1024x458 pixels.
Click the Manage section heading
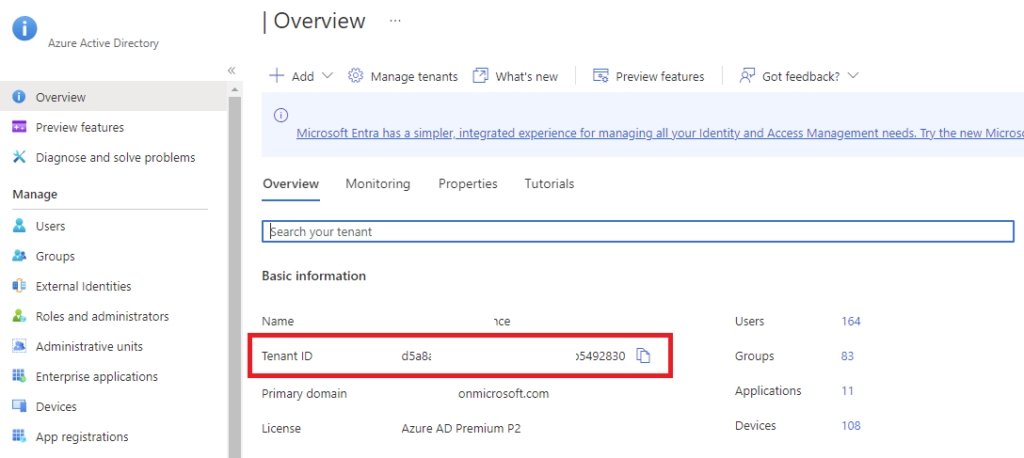[x=35, y=194]
